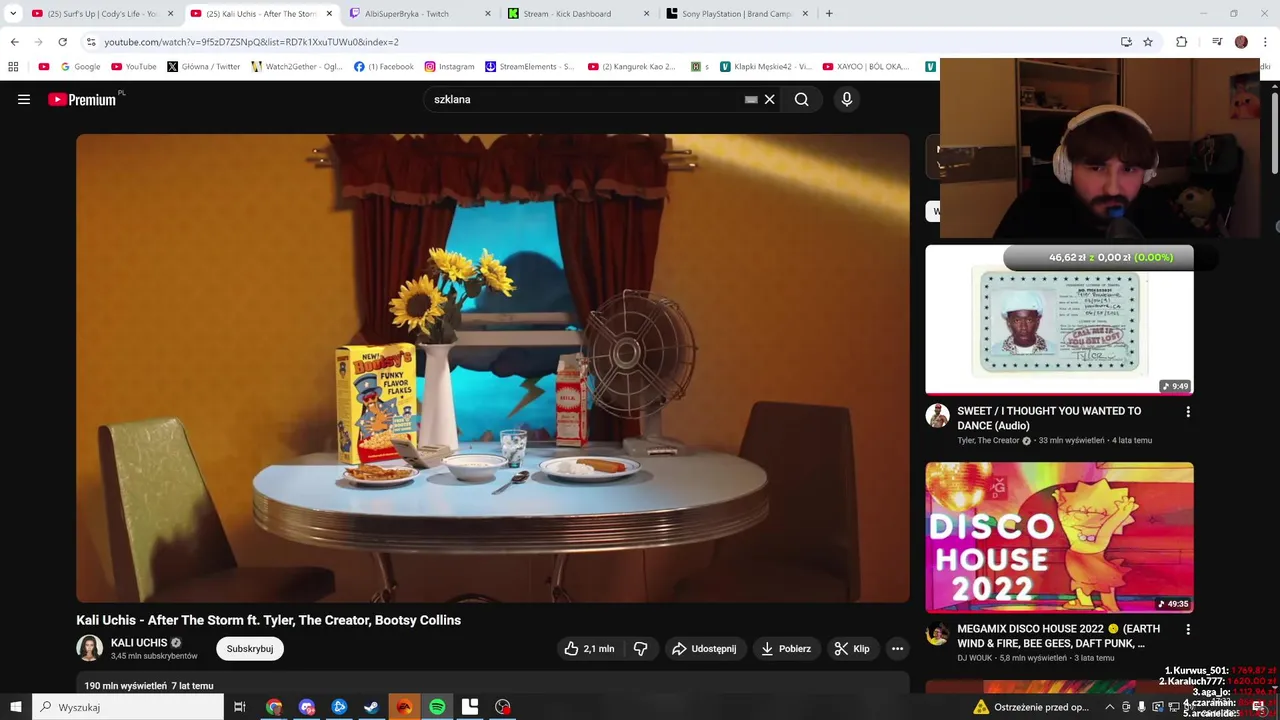1280x720 pixels.
Task: Open the EA app from the taskbar
Action: (404, 707)
